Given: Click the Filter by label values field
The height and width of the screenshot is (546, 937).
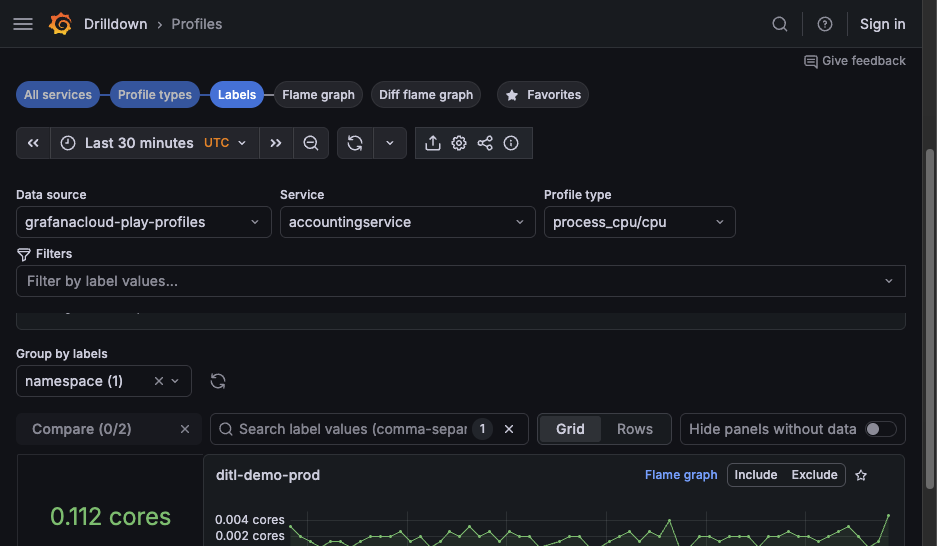Looking at the screenshot, I should [450, 281].
